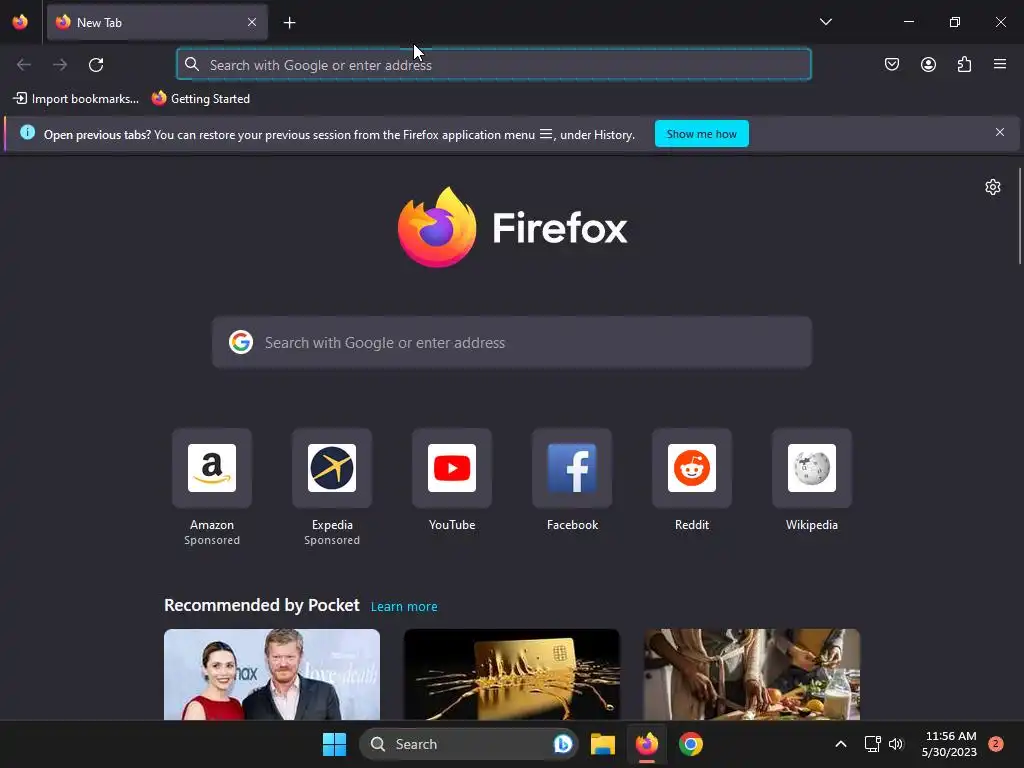Click the center Google search field
The image size is (1024, 768).
[x=512, y=342]
